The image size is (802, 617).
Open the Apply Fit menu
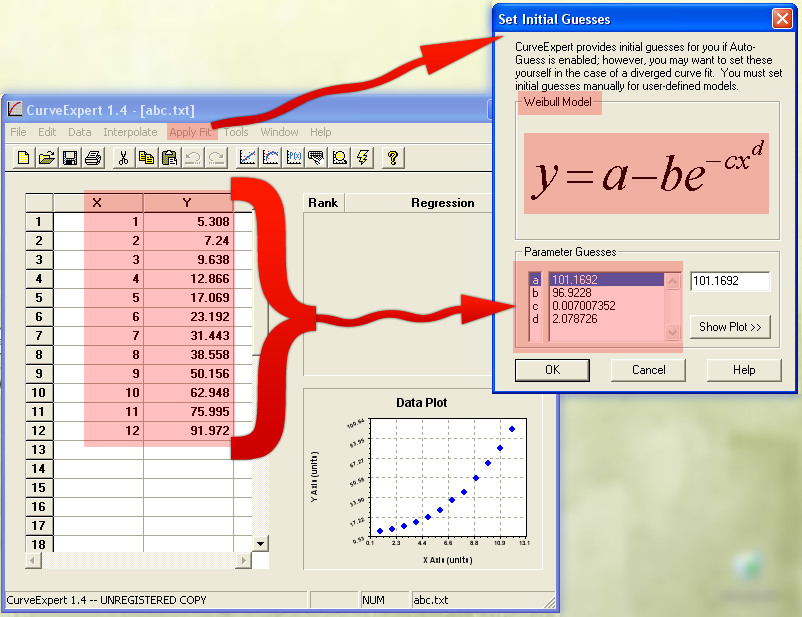[x=190, y=132]
